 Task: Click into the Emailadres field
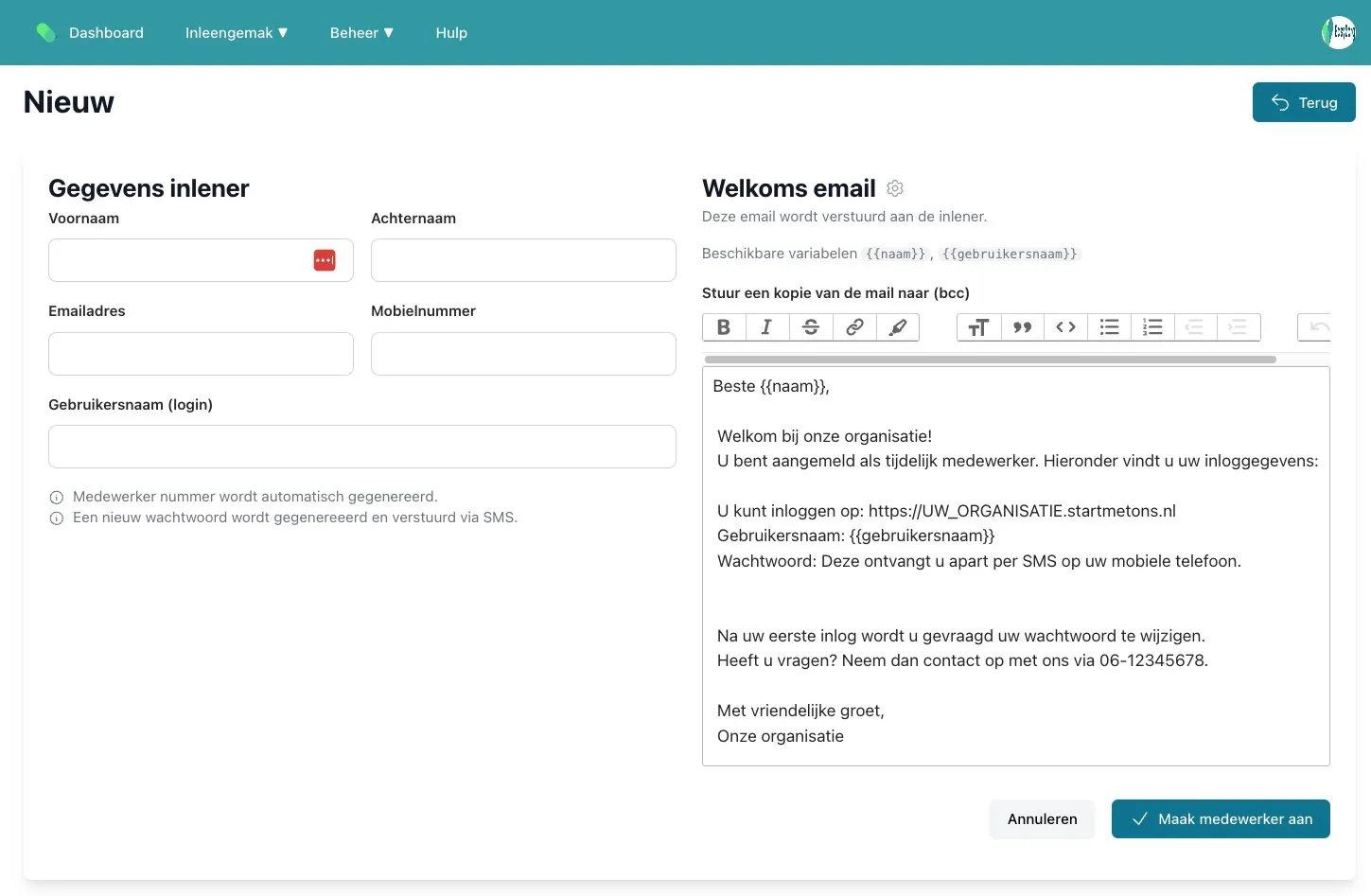[201, 354]
